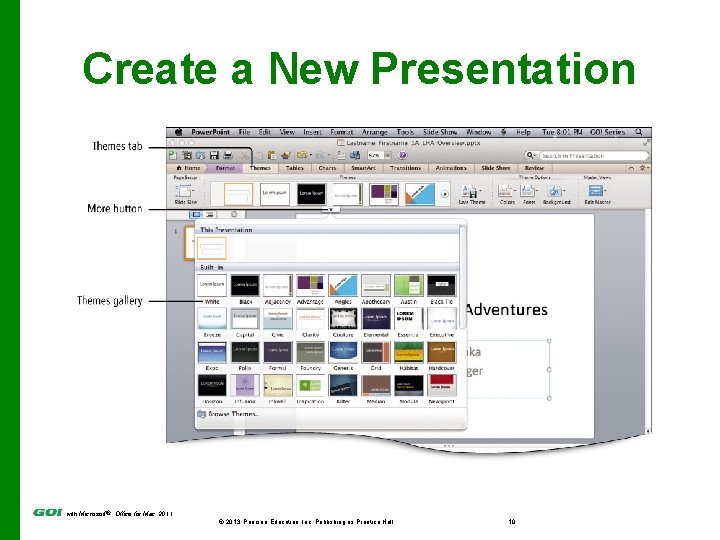Open the zoom percentage dropdown
Viewport: 720px width, 540px height.
tap(388, 156)
